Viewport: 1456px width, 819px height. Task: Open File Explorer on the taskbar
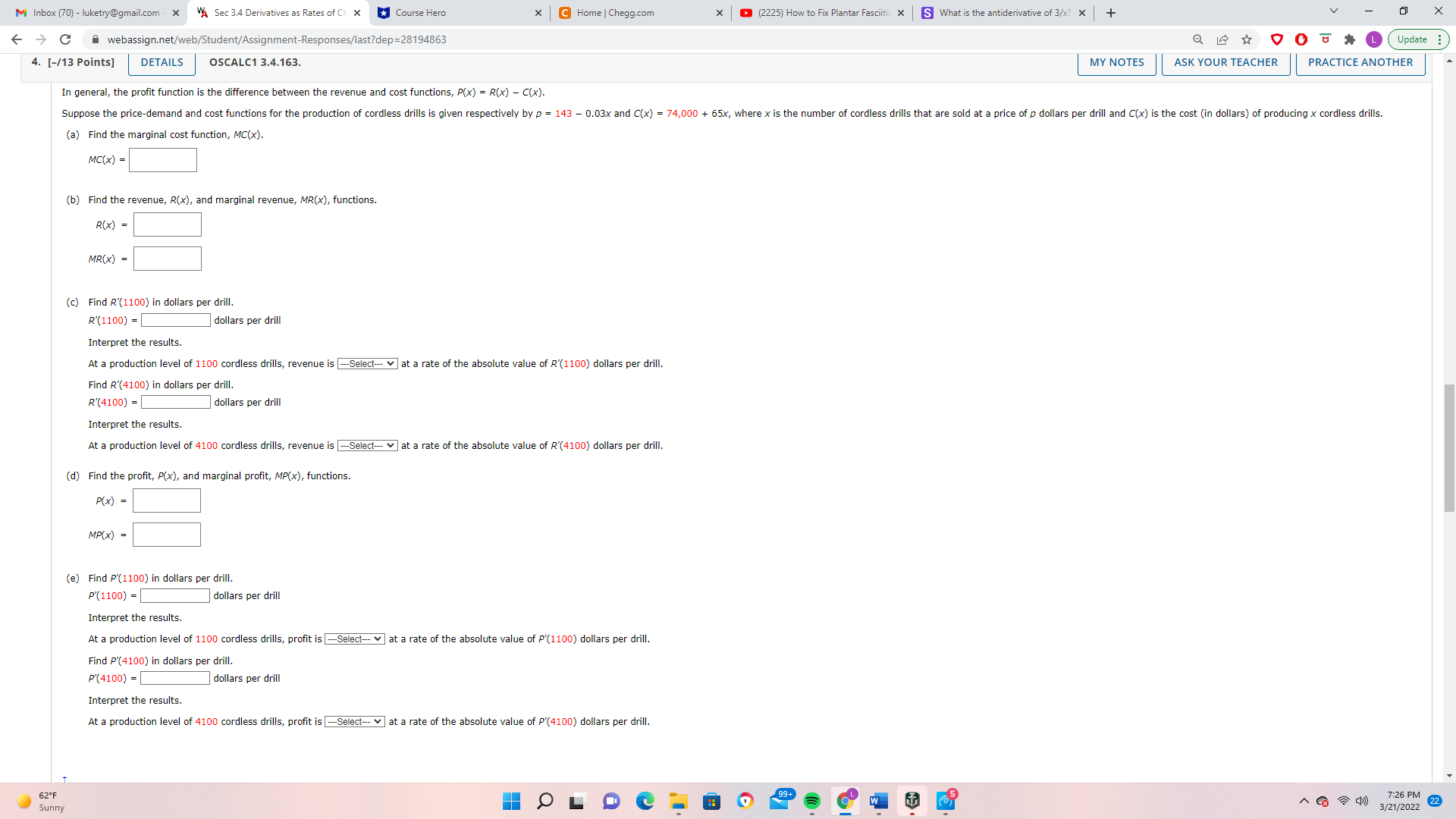coord(679,801)
